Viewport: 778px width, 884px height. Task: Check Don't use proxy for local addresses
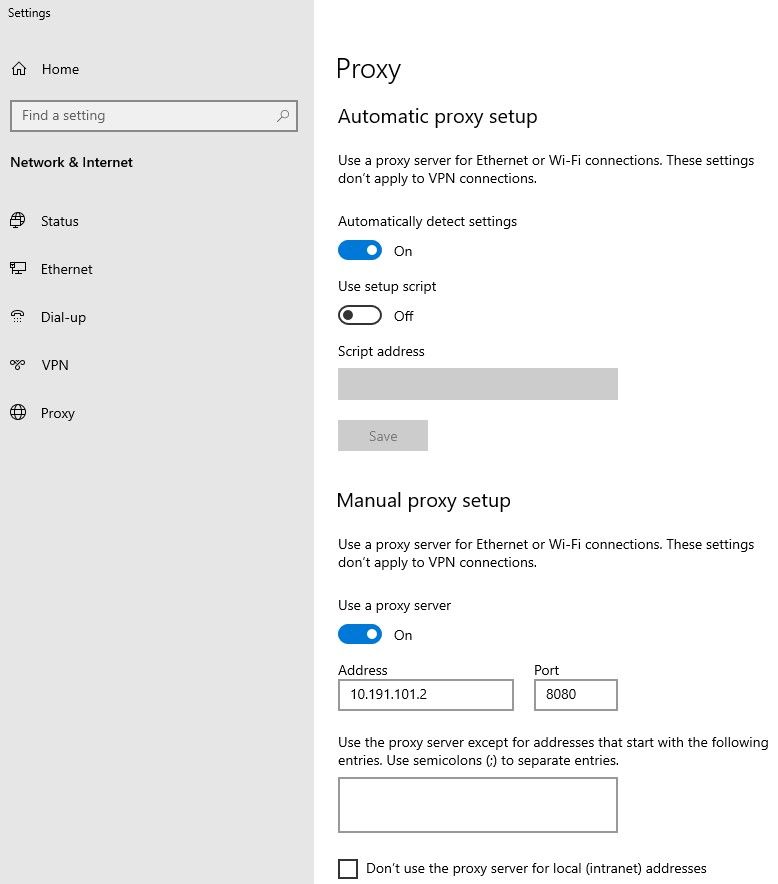pos(348,868)
